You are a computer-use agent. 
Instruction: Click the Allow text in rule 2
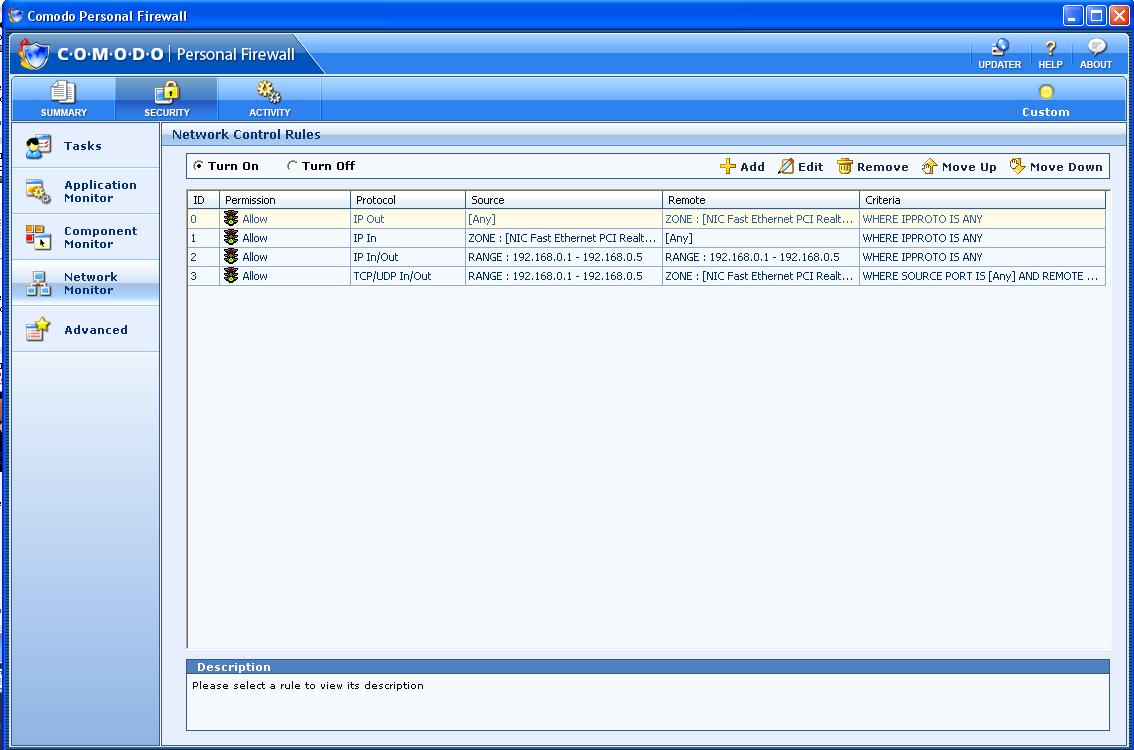[255, 257]
